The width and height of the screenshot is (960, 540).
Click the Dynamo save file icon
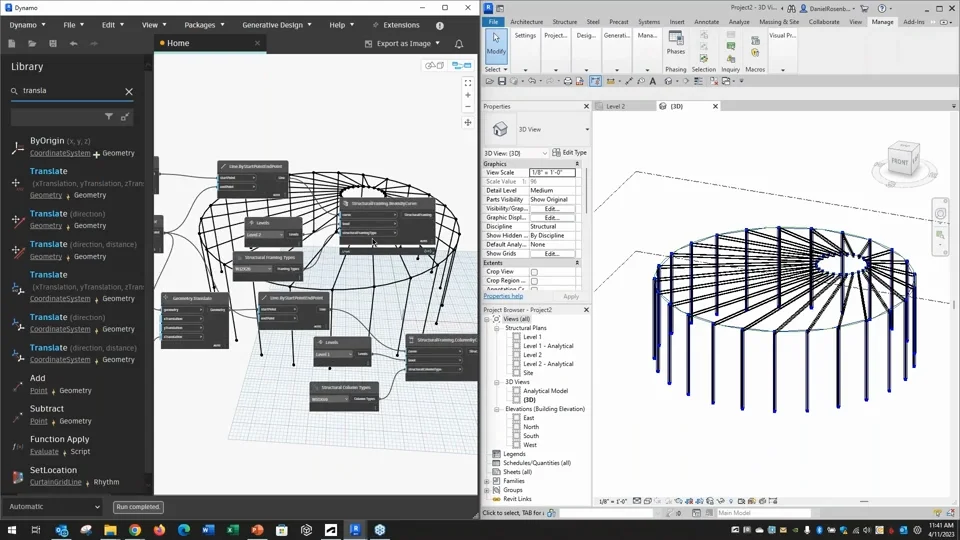tap(53, 44)
